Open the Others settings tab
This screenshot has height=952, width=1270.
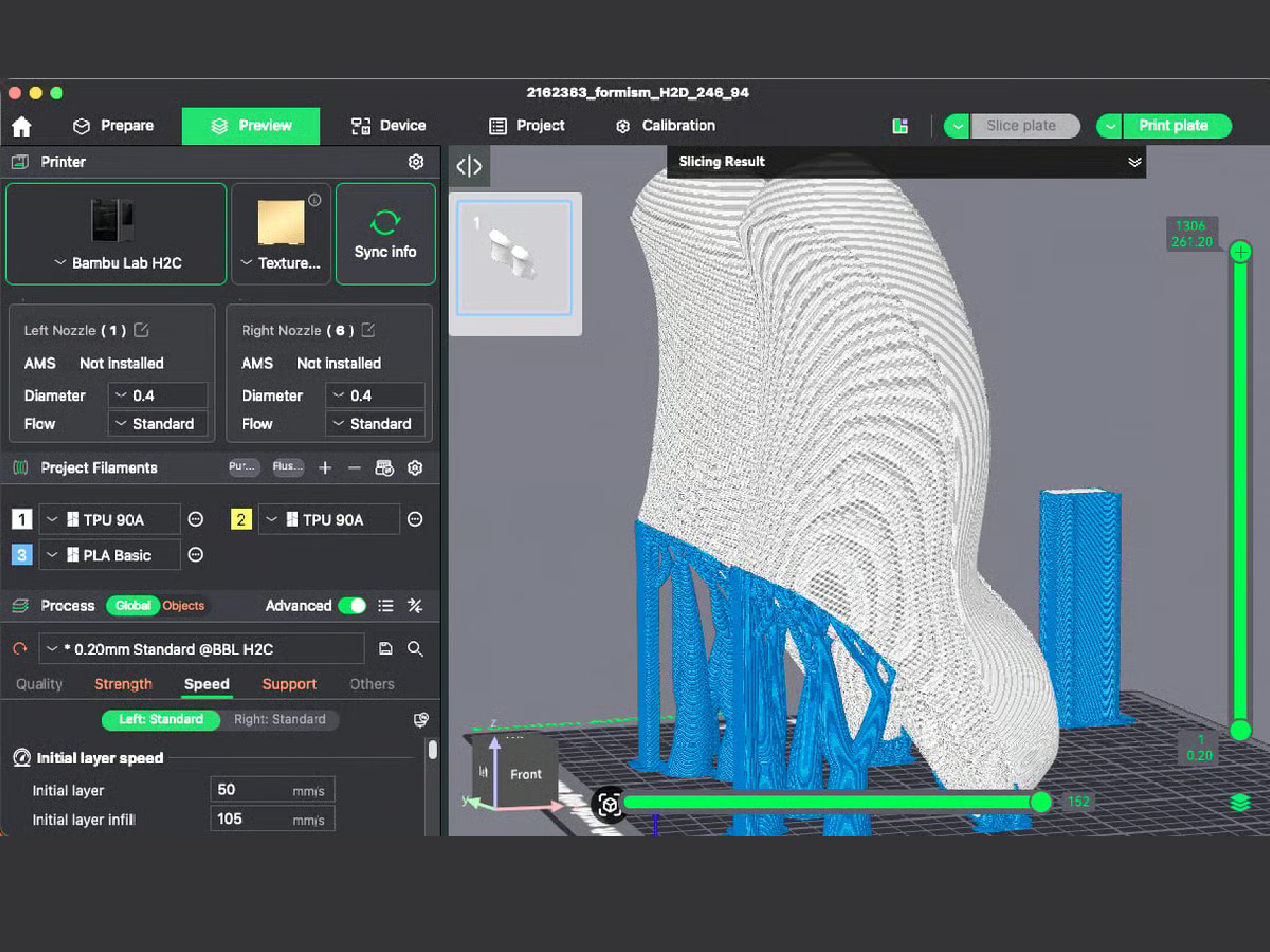coord(371,684)
